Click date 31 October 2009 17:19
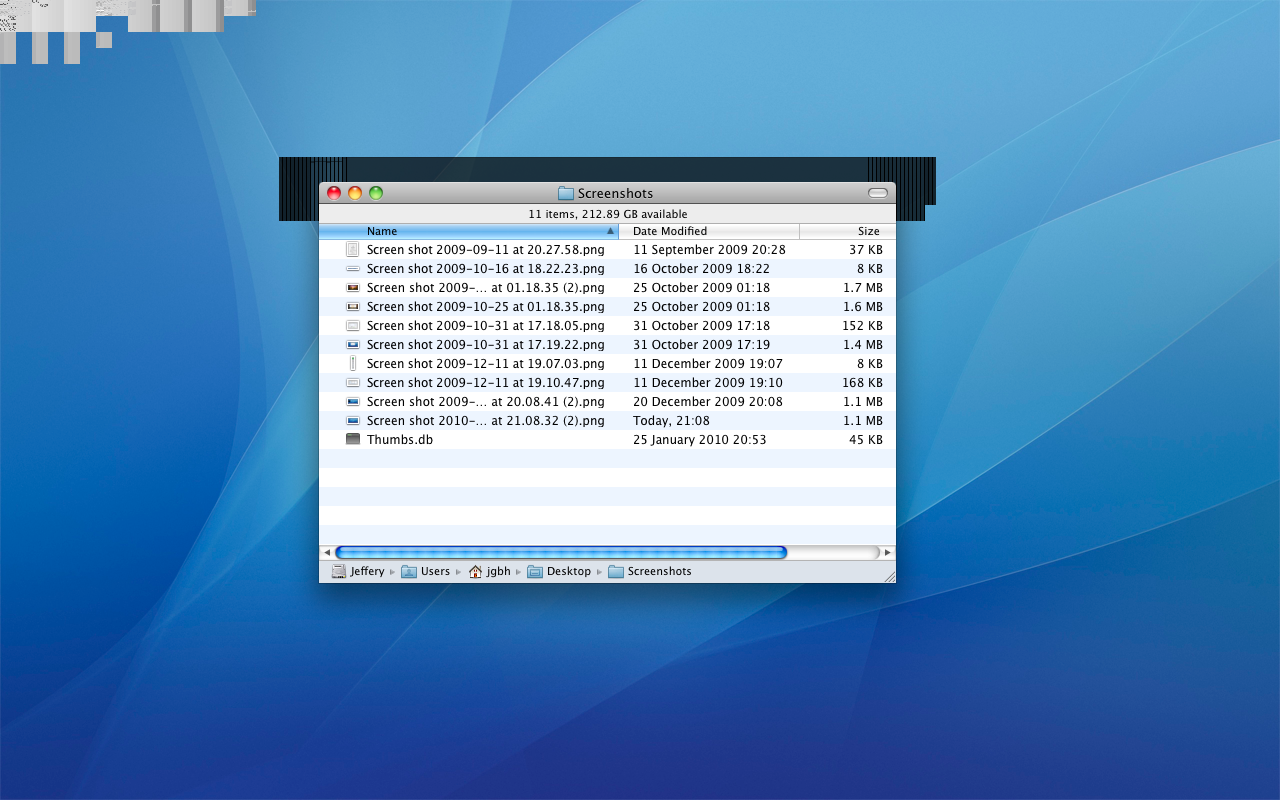Viewport: 1280px width, 800px height. tap(701, 345)
